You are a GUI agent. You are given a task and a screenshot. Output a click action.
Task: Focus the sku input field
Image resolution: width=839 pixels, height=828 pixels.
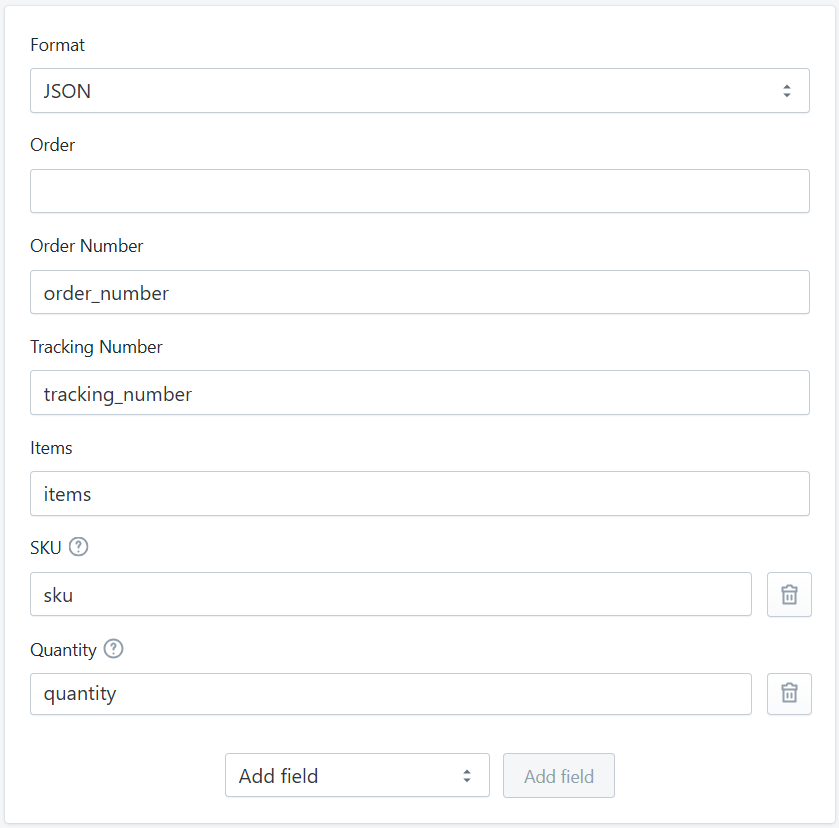[x=390, y=594]
